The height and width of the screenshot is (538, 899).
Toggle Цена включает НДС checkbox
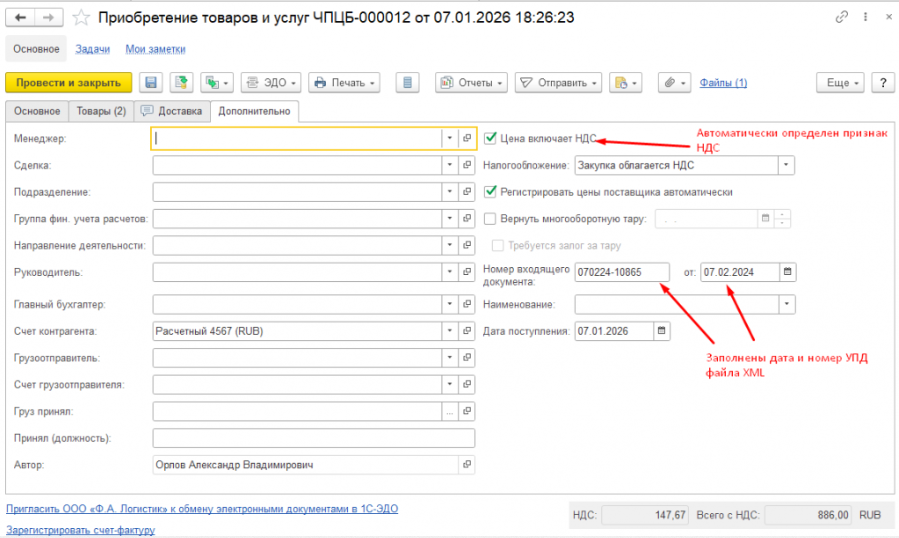(x=490, y=138)
